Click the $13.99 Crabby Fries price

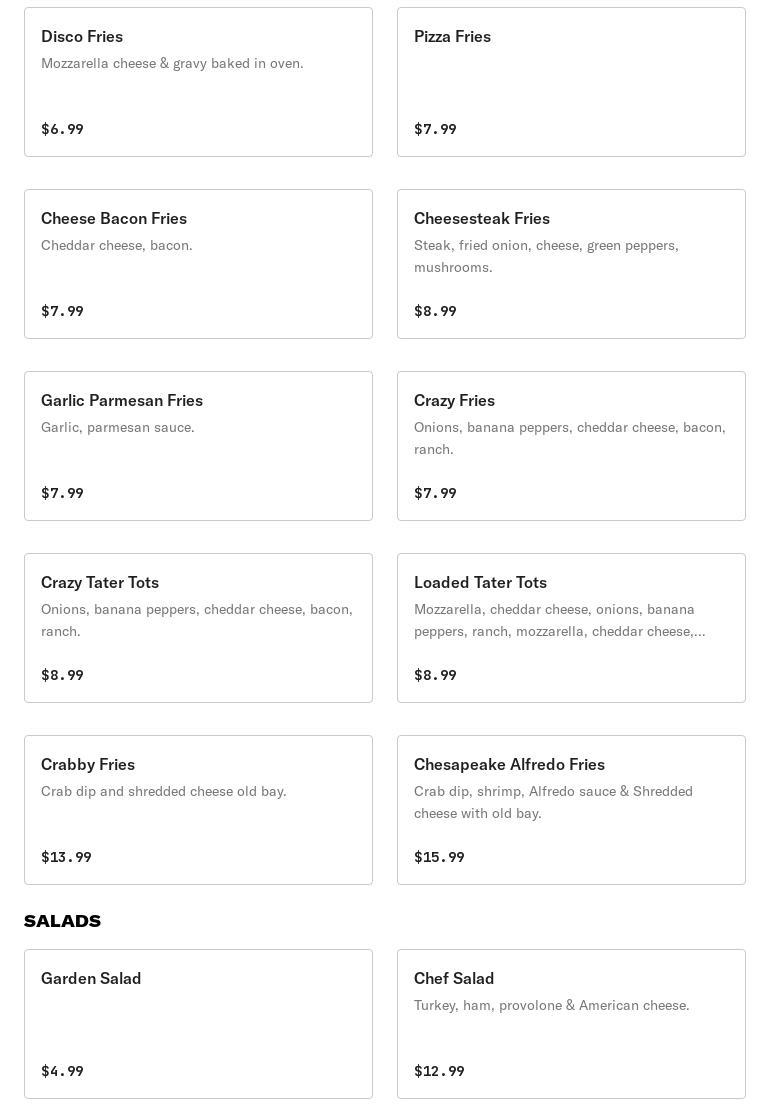(x=66, y=857)
